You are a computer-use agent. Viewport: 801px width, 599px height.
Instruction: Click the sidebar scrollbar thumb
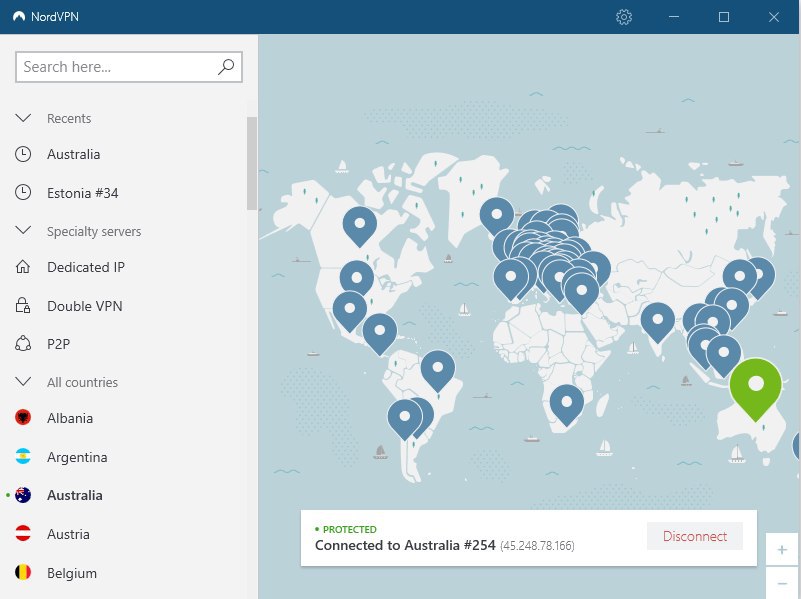(x=251, y=163)
